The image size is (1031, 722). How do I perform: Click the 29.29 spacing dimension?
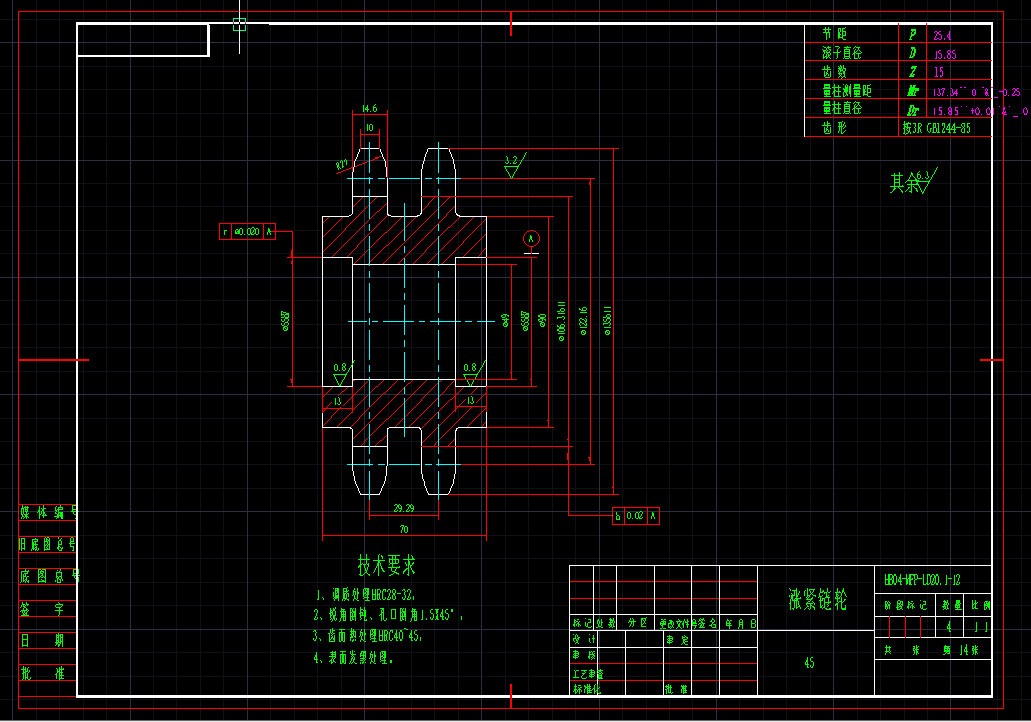click(404, 508)
